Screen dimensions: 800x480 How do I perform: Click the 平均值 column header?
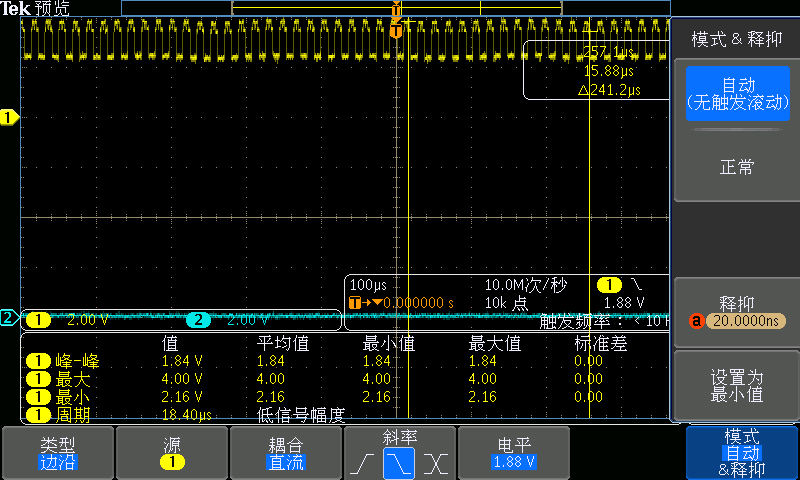click(283, 343)
